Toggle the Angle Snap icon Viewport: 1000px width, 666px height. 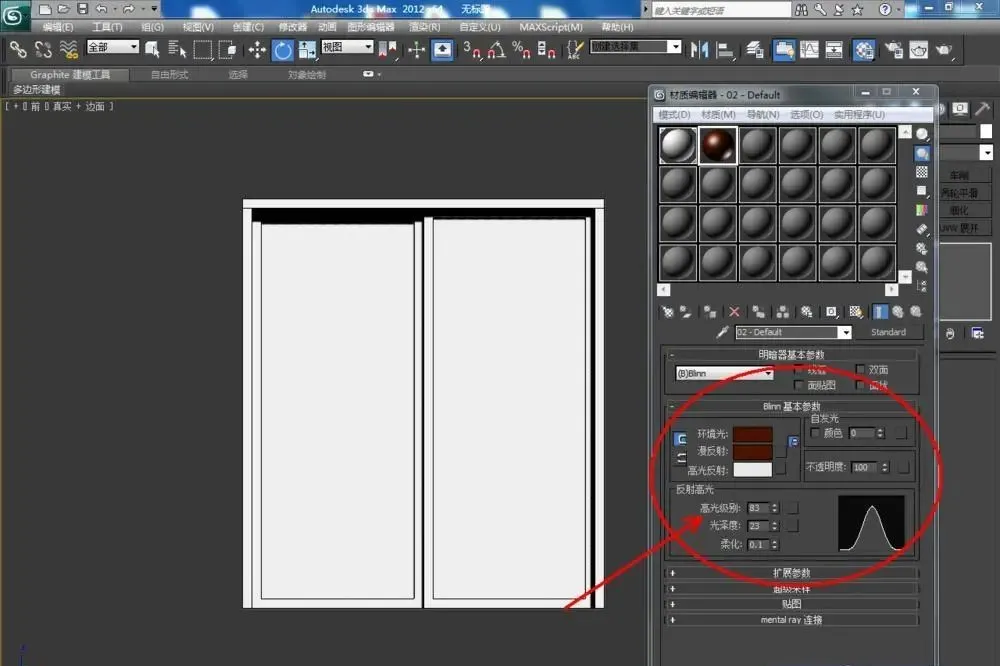496,50
